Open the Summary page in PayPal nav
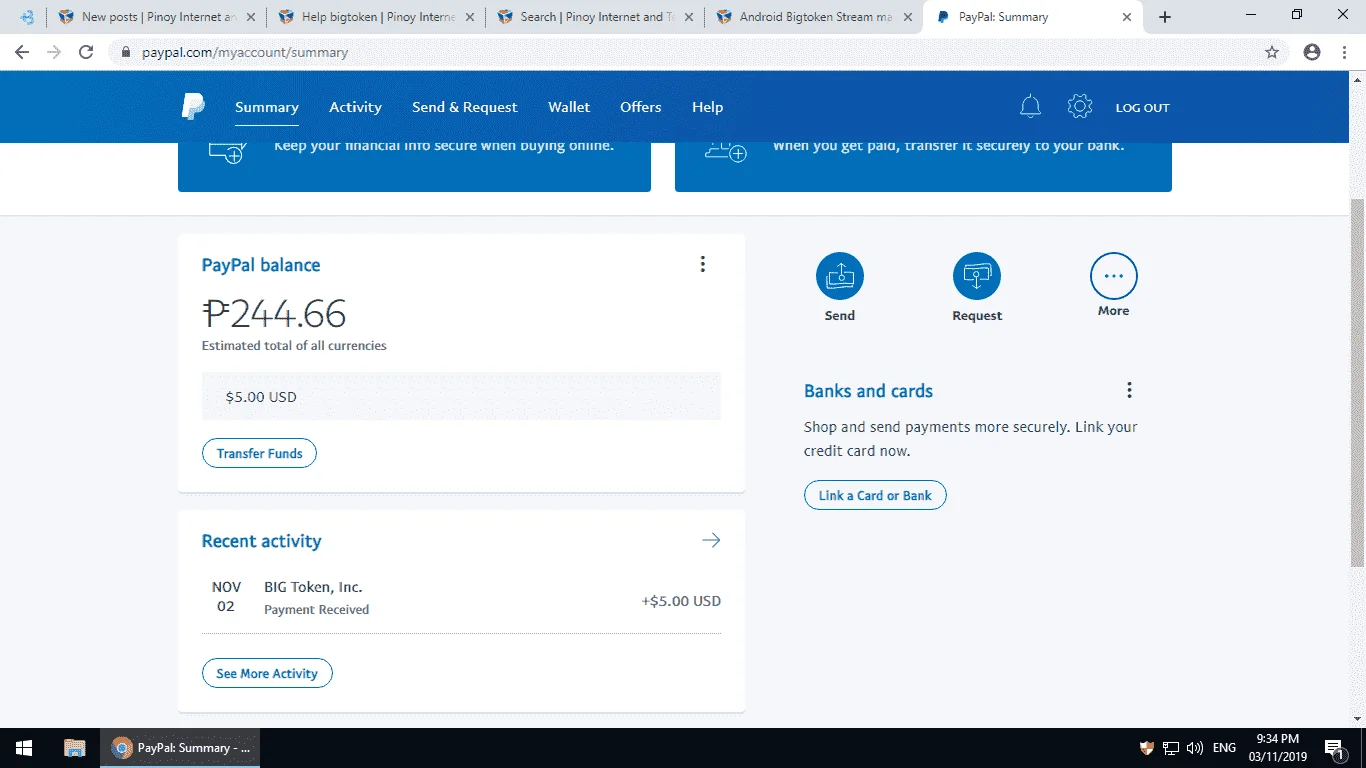This screenshot has height=768, width=1366. (x=267, y=108)
